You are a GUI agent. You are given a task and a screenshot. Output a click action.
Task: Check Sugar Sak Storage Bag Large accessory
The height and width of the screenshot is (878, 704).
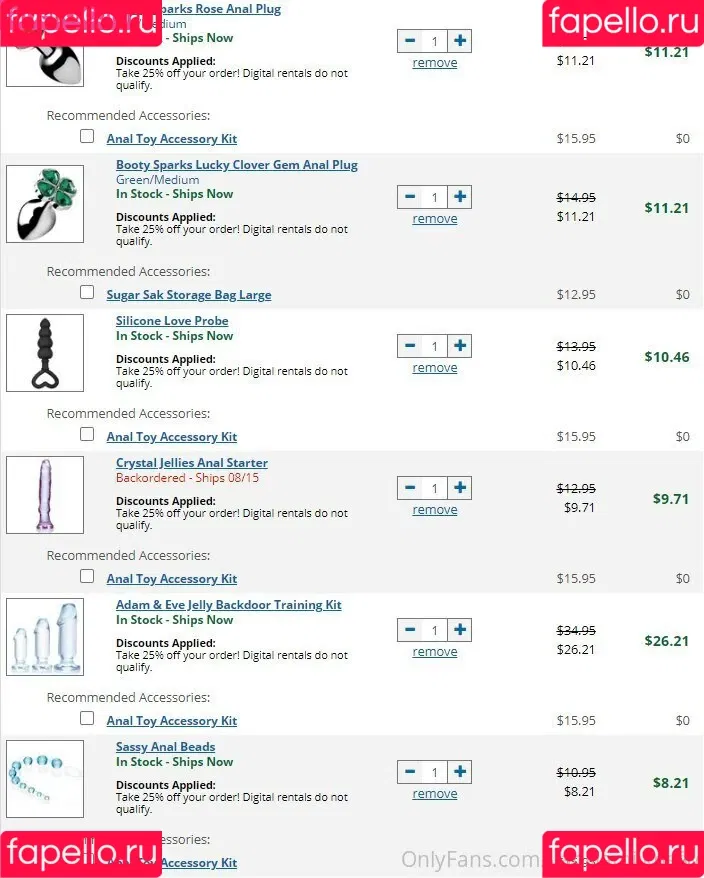[87, 292]
